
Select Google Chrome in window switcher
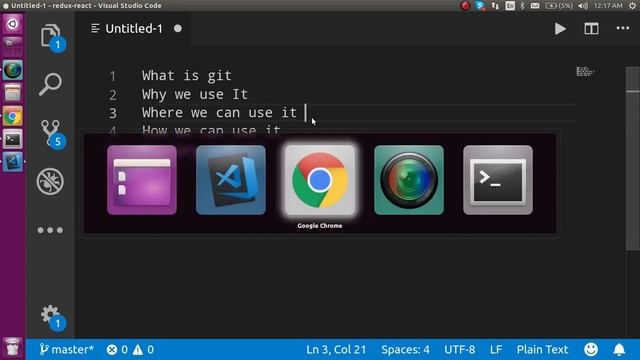[x=320, y=180]
